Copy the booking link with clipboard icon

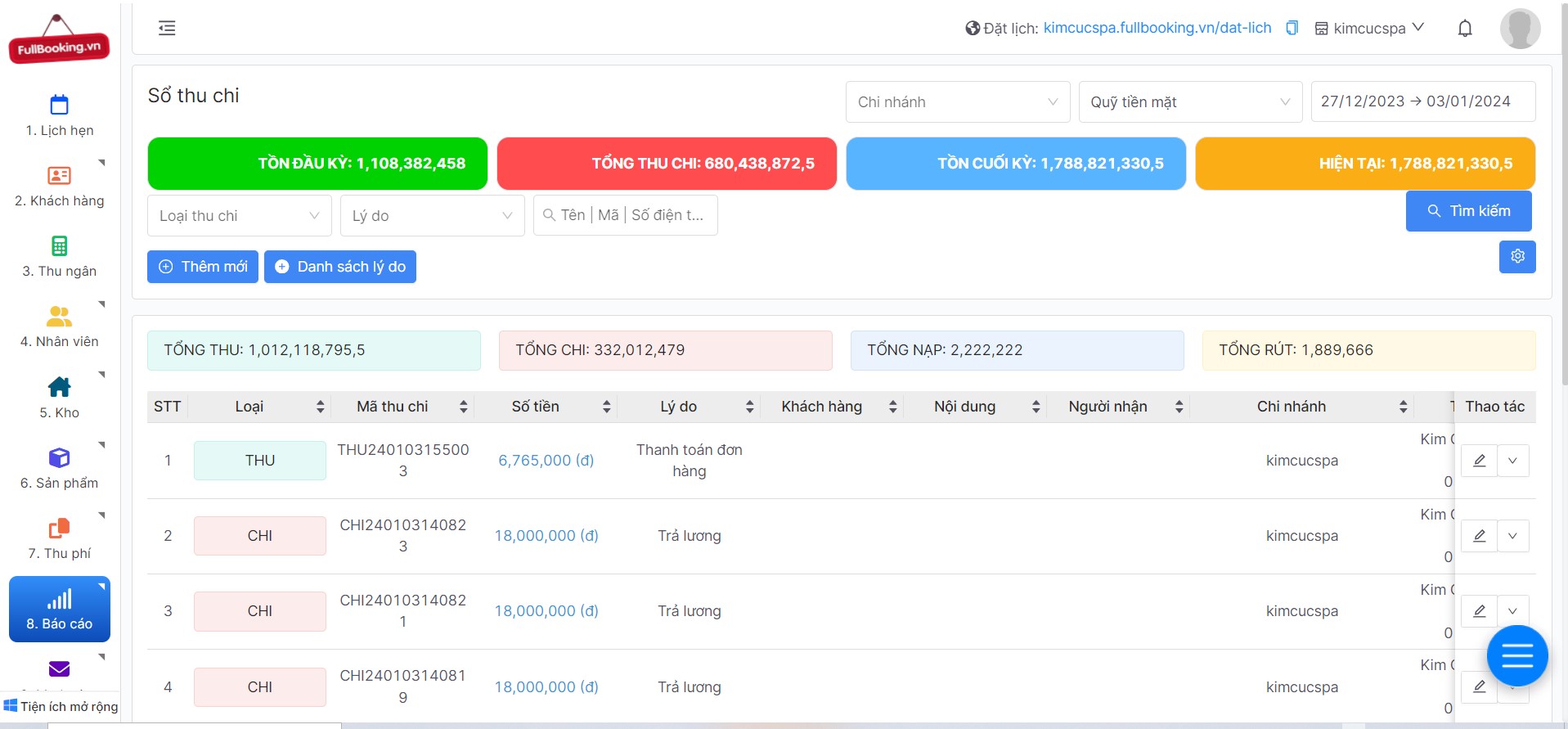coord(1292,28)
